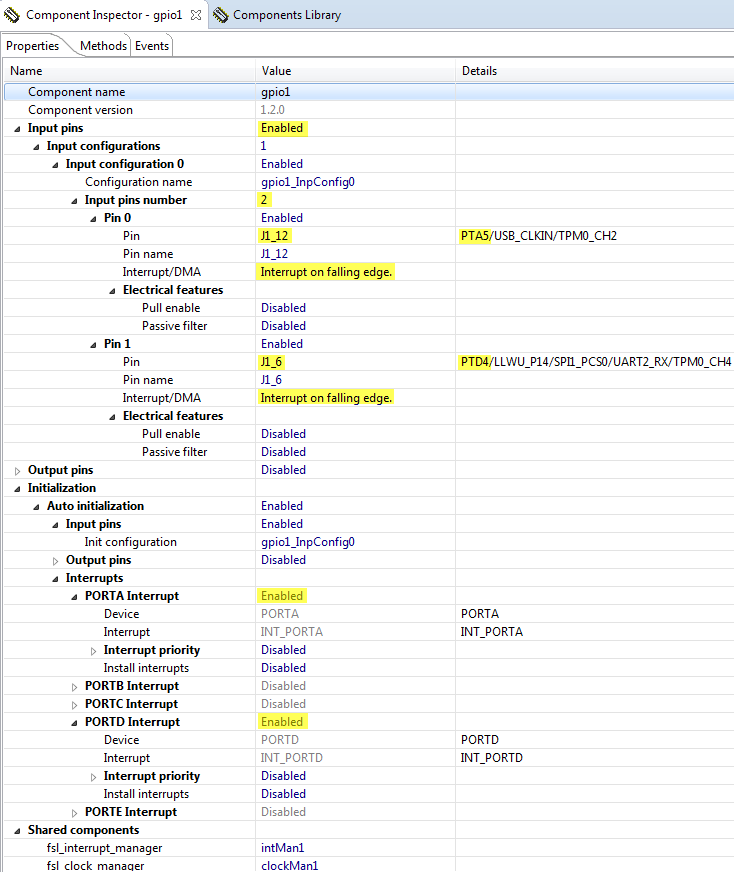Viewport: 734px width, 872px height.
Task: Expand the PORTB Interrupt node
Action: pos(74,687)
